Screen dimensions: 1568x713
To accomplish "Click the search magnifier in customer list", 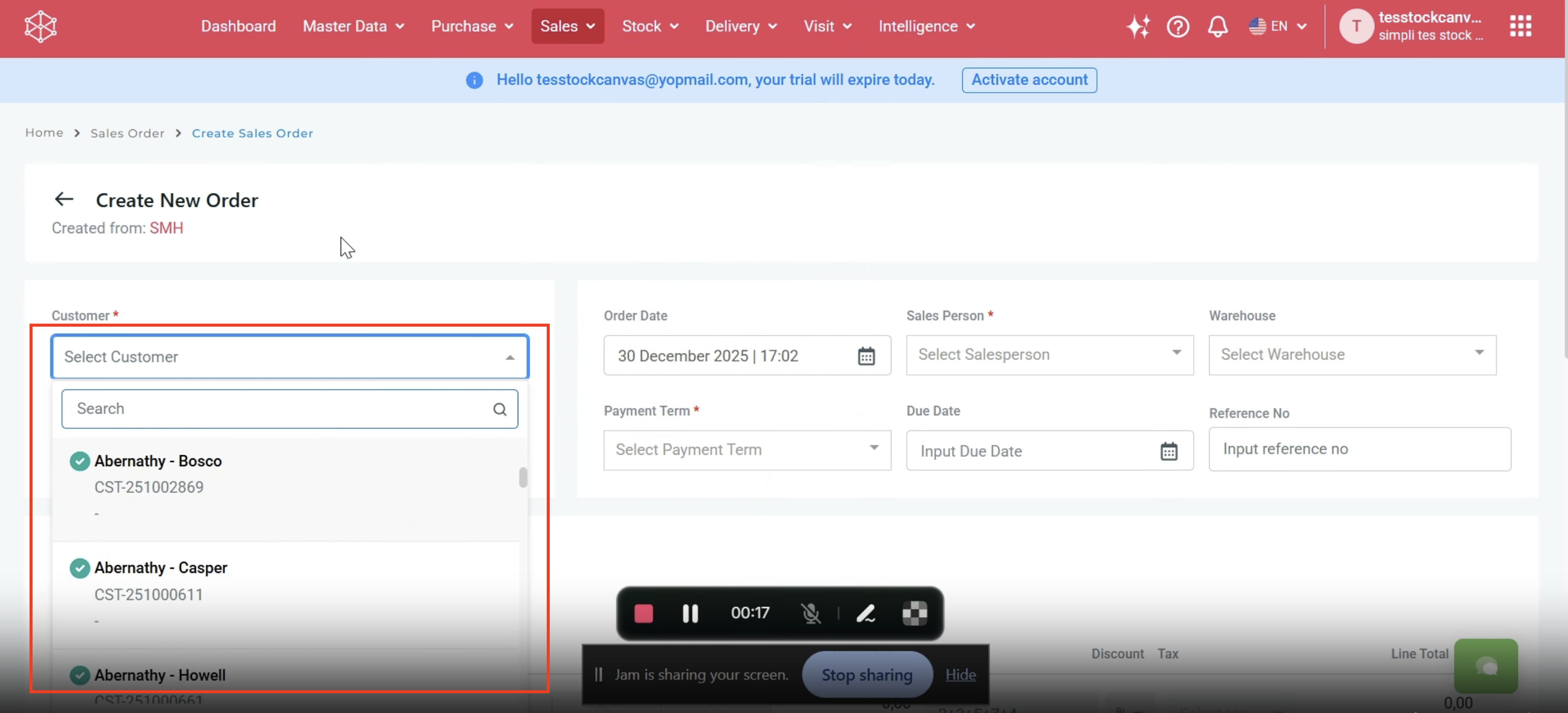I will pyautogui.click(x=500, y=409).
